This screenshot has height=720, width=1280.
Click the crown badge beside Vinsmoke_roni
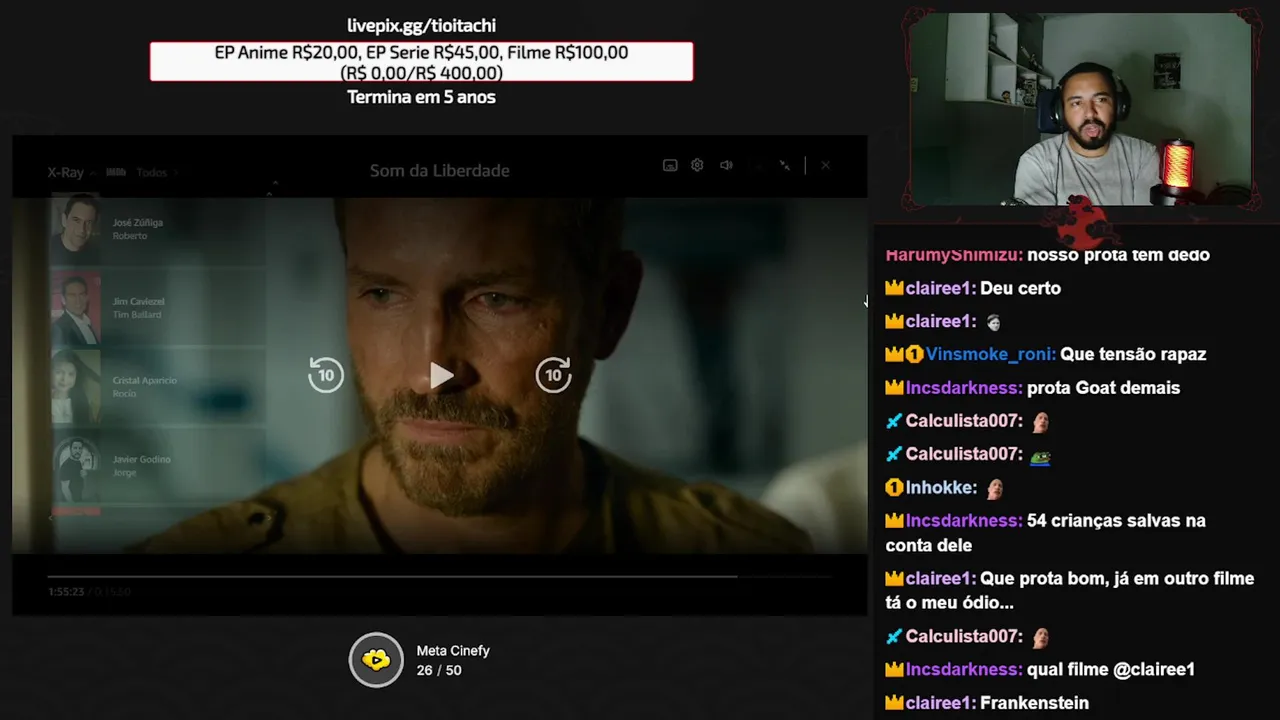click(x=894, y=354)
